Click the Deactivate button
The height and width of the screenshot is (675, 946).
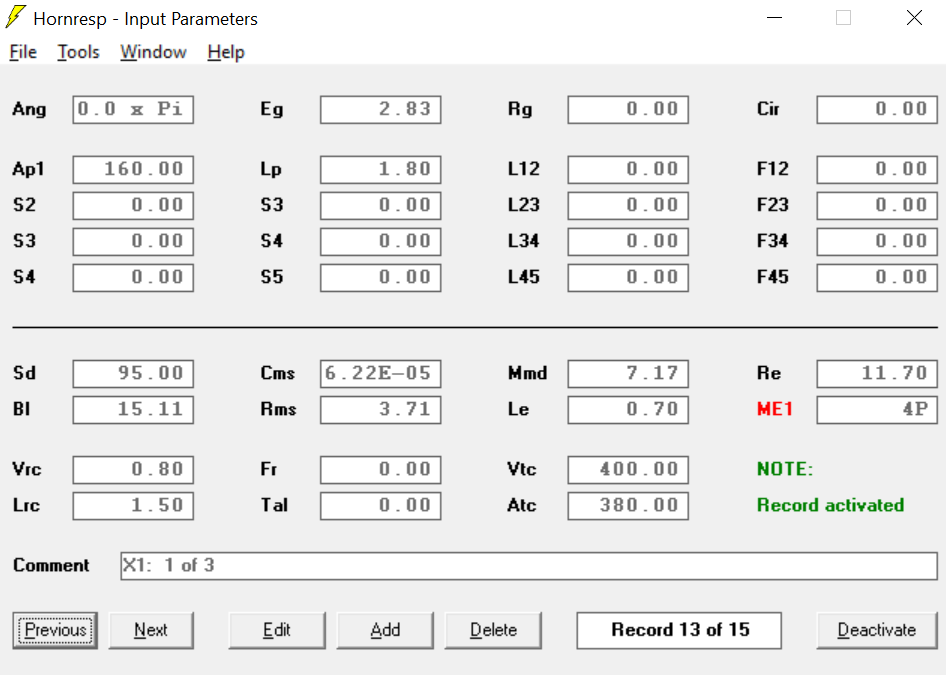(877, 630)
